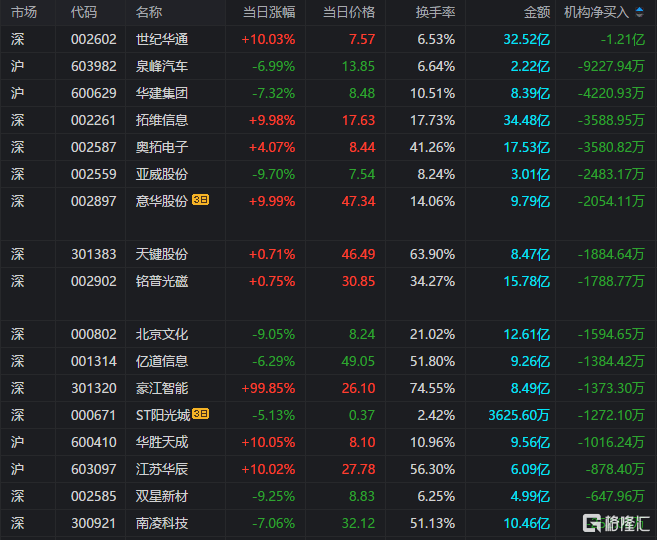Select stock code 001314
The width and height of the screenshot is (657, 540).
coord(93,361)
